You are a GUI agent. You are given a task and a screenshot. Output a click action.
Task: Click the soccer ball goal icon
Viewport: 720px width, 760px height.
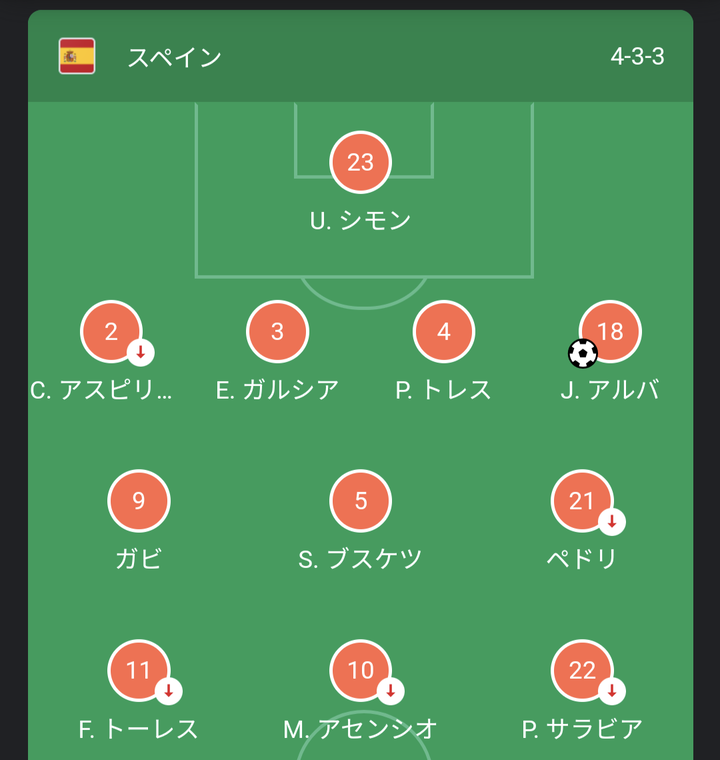(583, 353)
